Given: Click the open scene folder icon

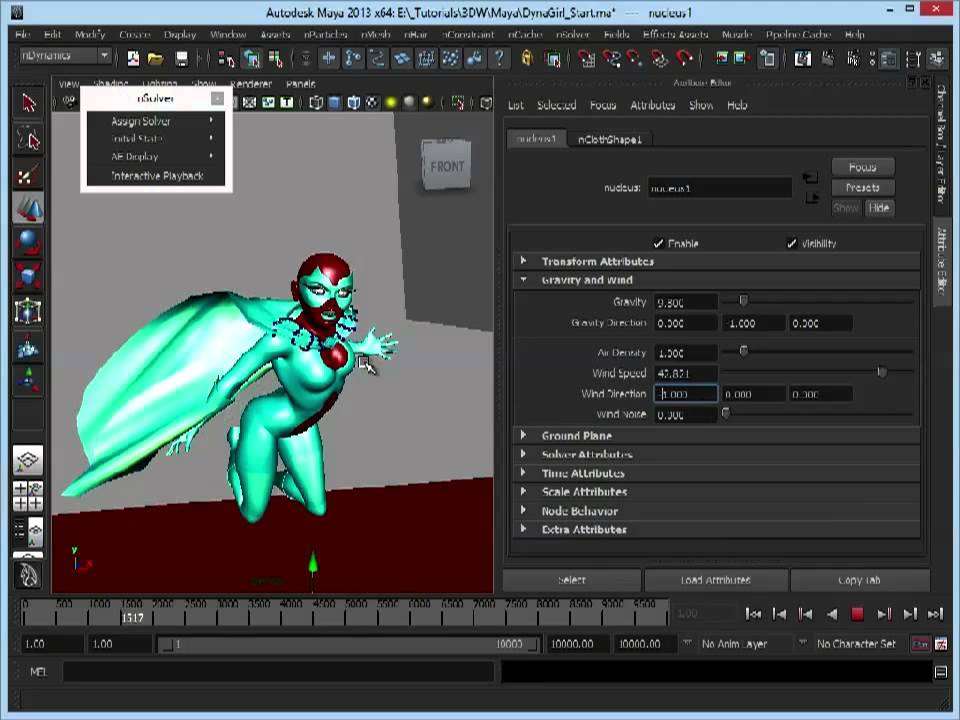Looking at the screenshot, I should tap(155, 58).
